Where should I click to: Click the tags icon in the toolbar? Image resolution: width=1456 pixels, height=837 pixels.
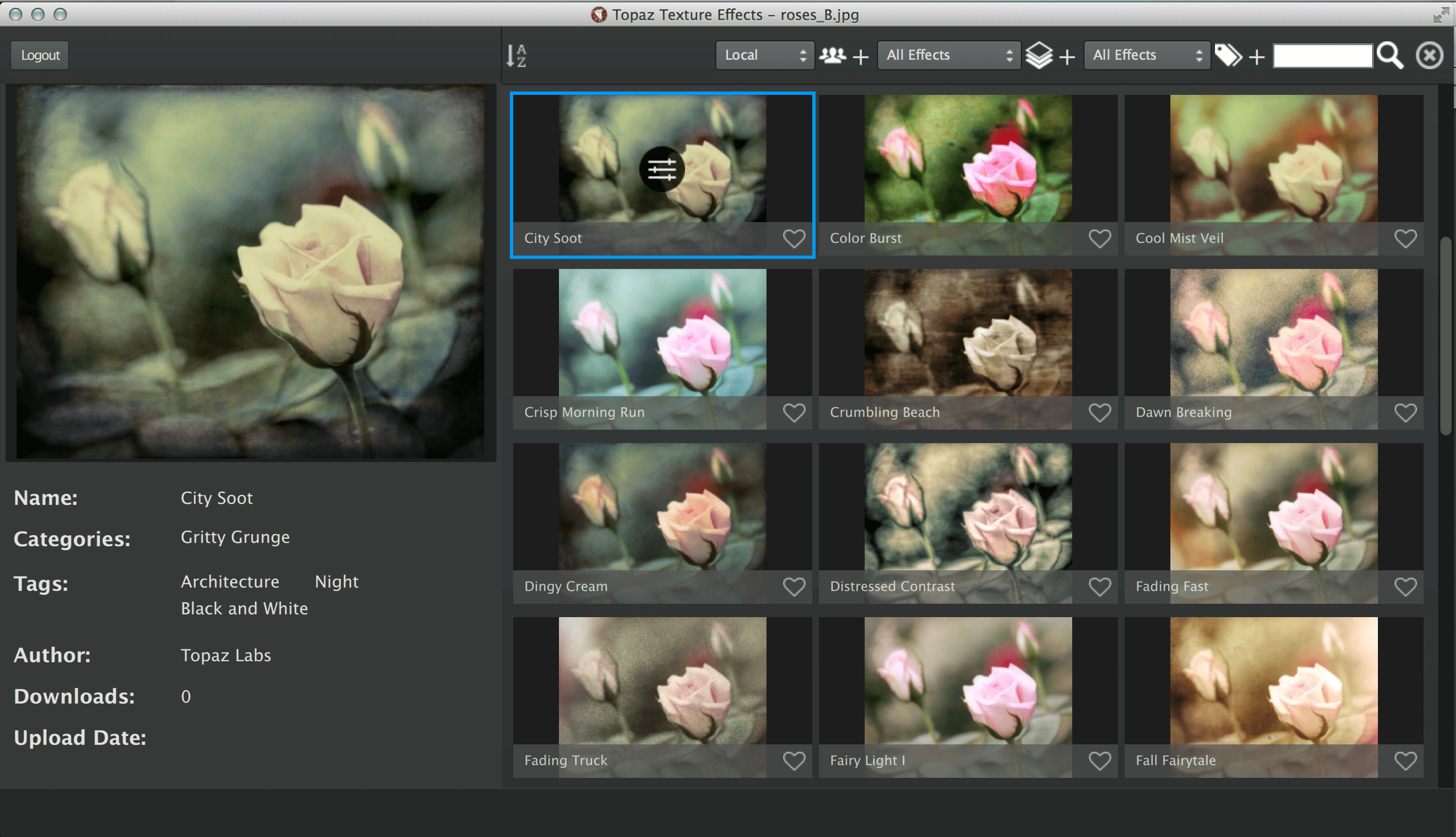click(x=1228, y=56)
